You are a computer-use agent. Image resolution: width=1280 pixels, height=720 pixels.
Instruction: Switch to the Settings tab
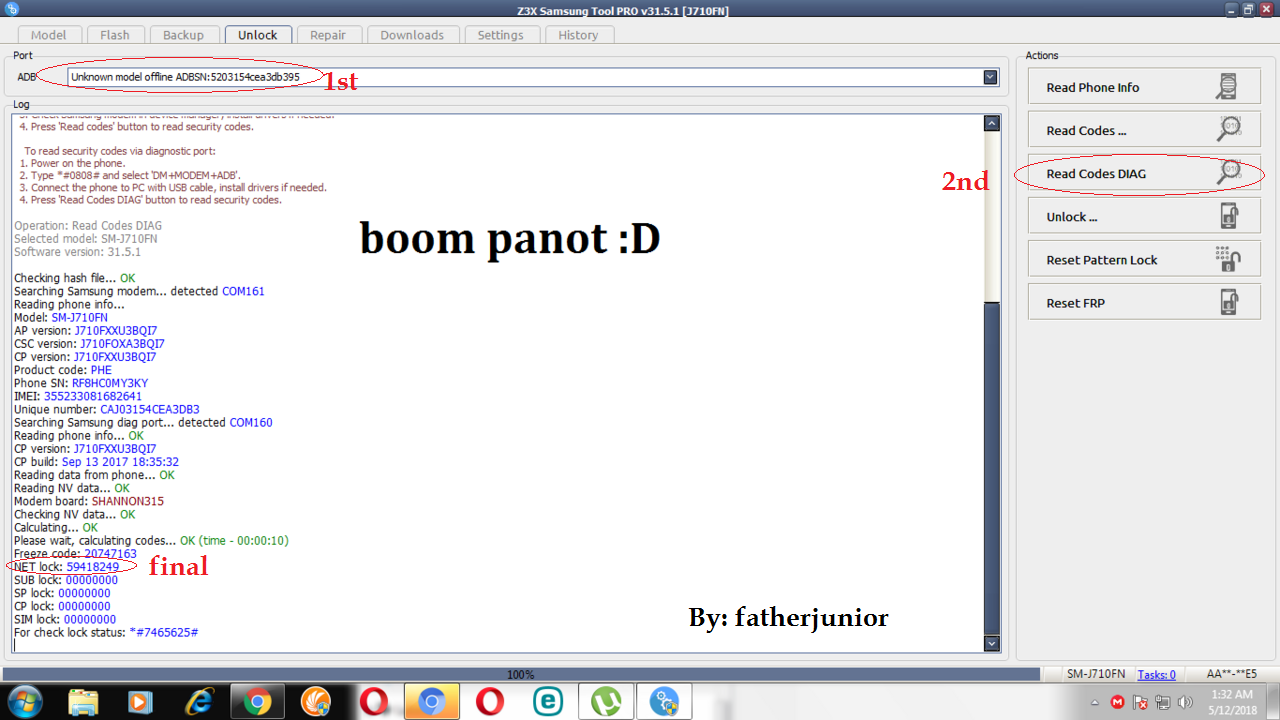[500, 35]
